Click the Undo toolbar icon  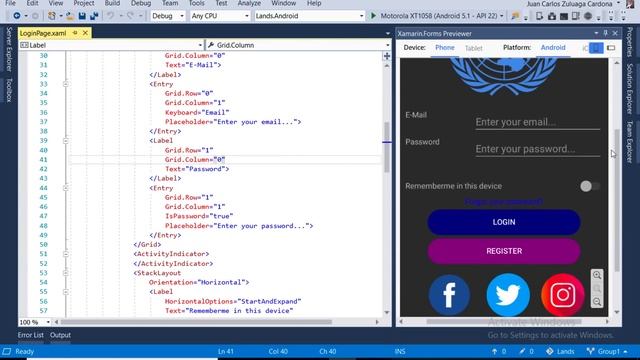click(x=110, y=16)
